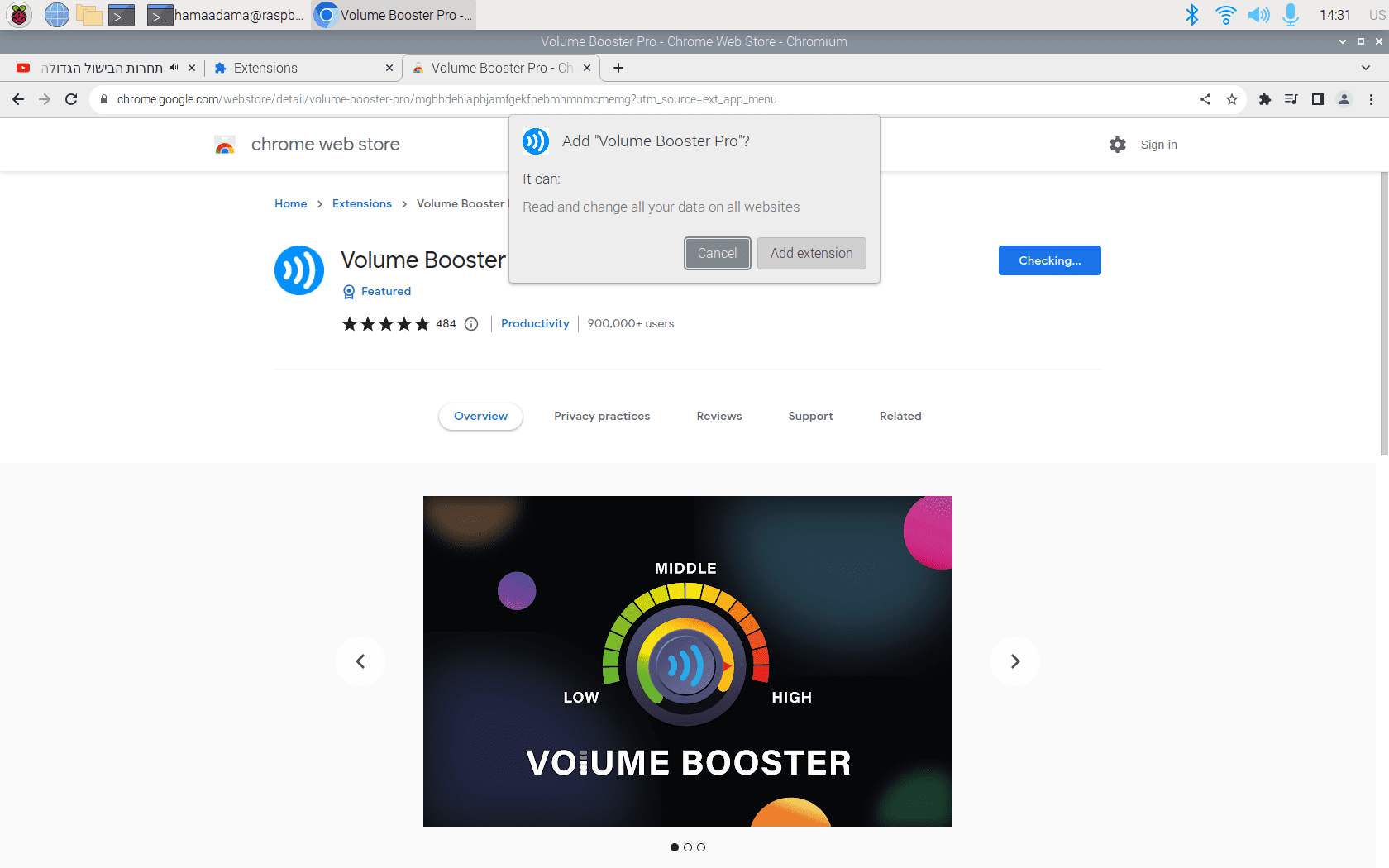Close the Volume Booster Pro tab
1389x868 pixels.
click(587, 68)
